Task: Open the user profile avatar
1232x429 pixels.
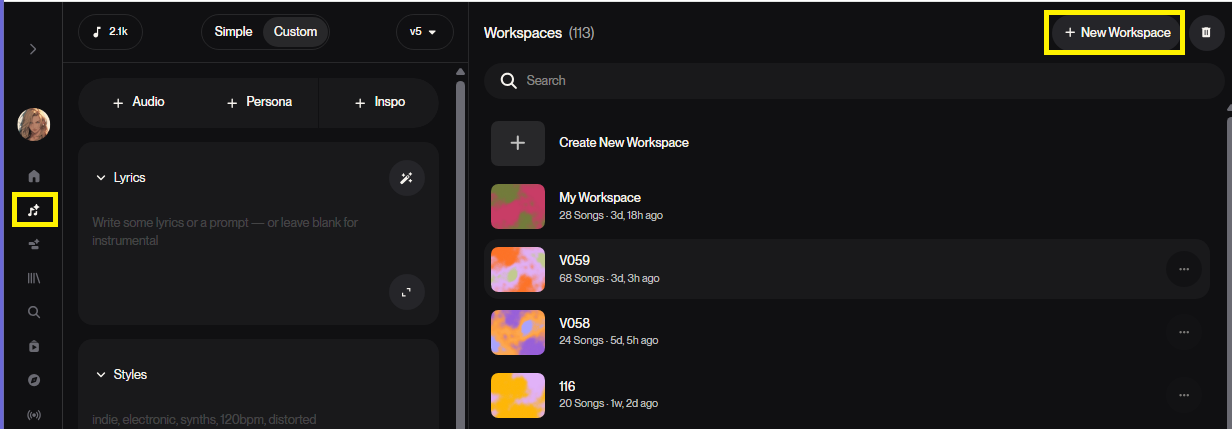Action: [x=34, y=124]
